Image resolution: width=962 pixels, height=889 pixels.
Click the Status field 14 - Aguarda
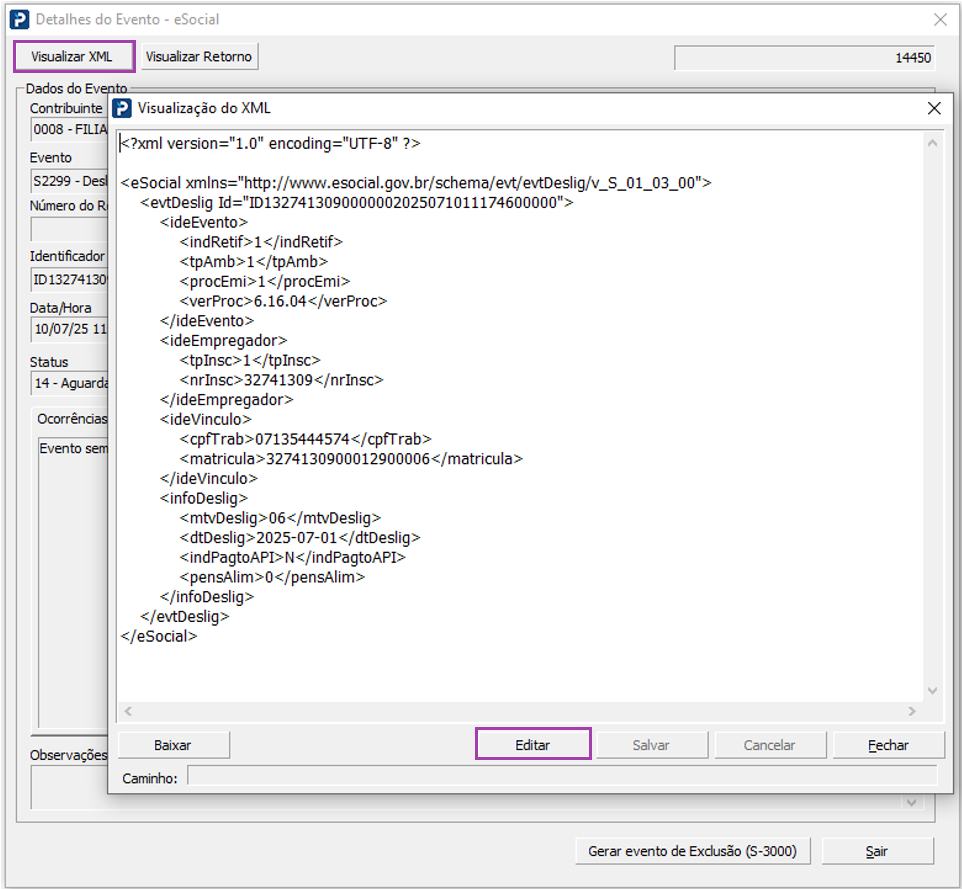click(x=69, y=383)
